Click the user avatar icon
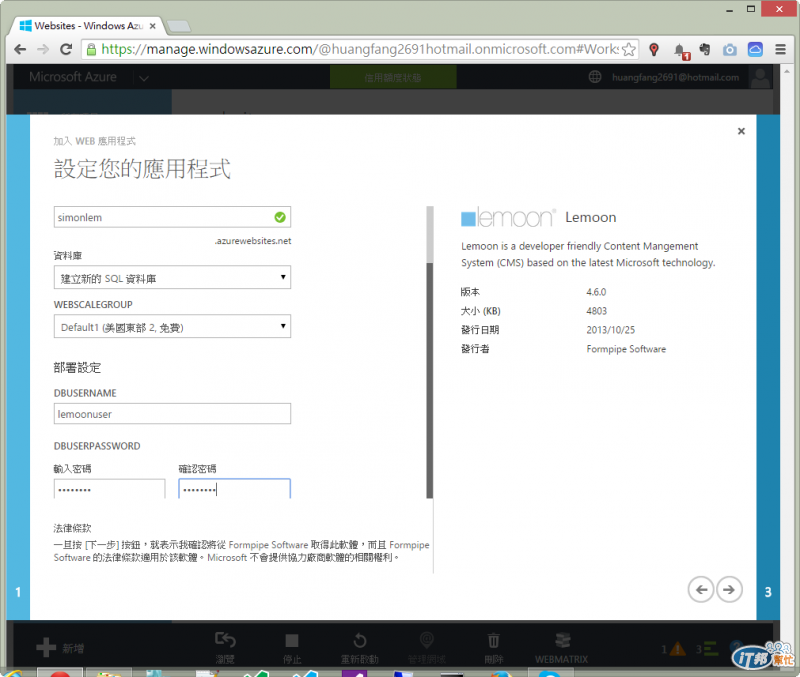This screenshot has width=800, height=677. [760, 78]
